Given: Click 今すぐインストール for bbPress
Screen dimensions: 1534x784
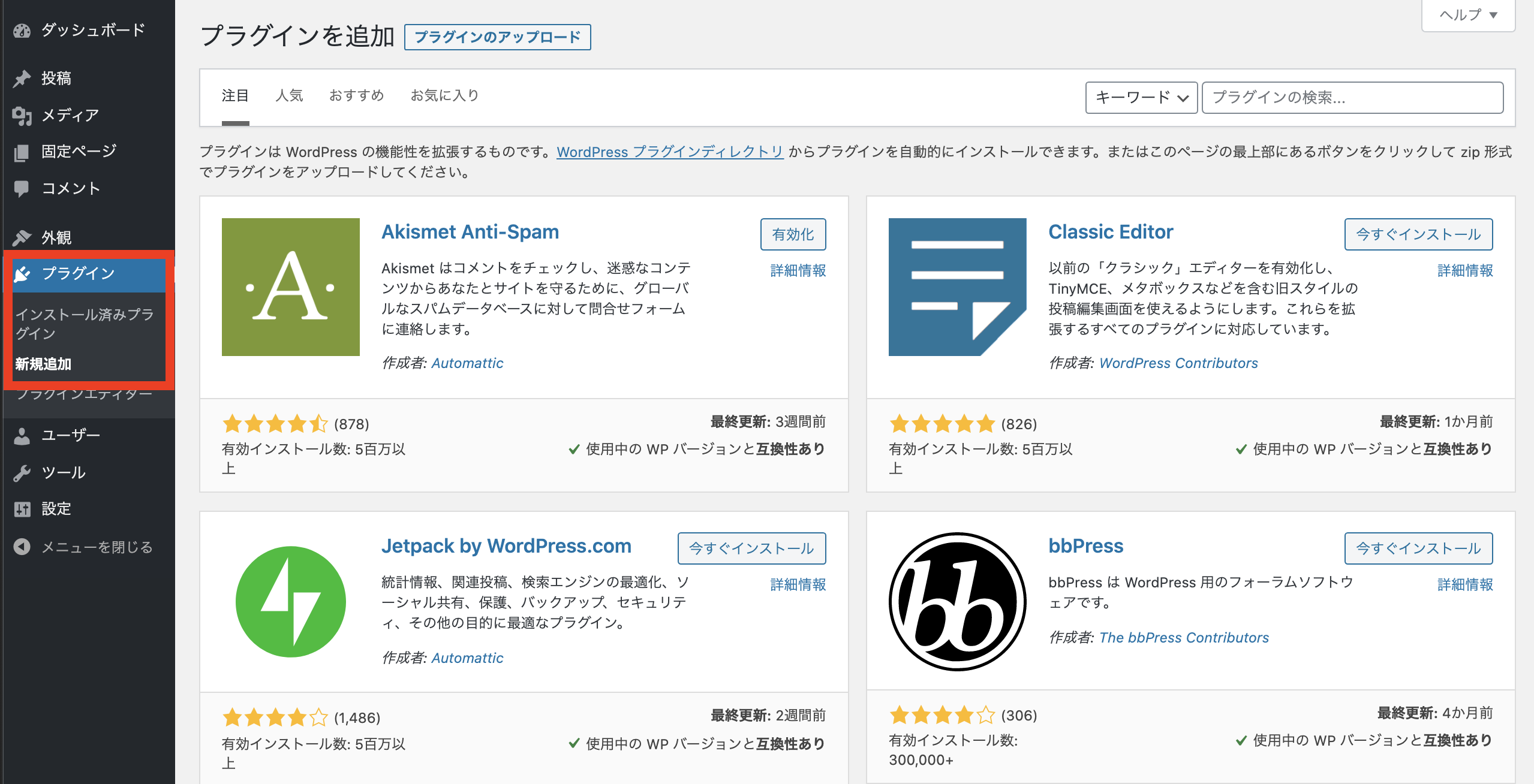Looking at the screenshot, I should click(1418, 548).
